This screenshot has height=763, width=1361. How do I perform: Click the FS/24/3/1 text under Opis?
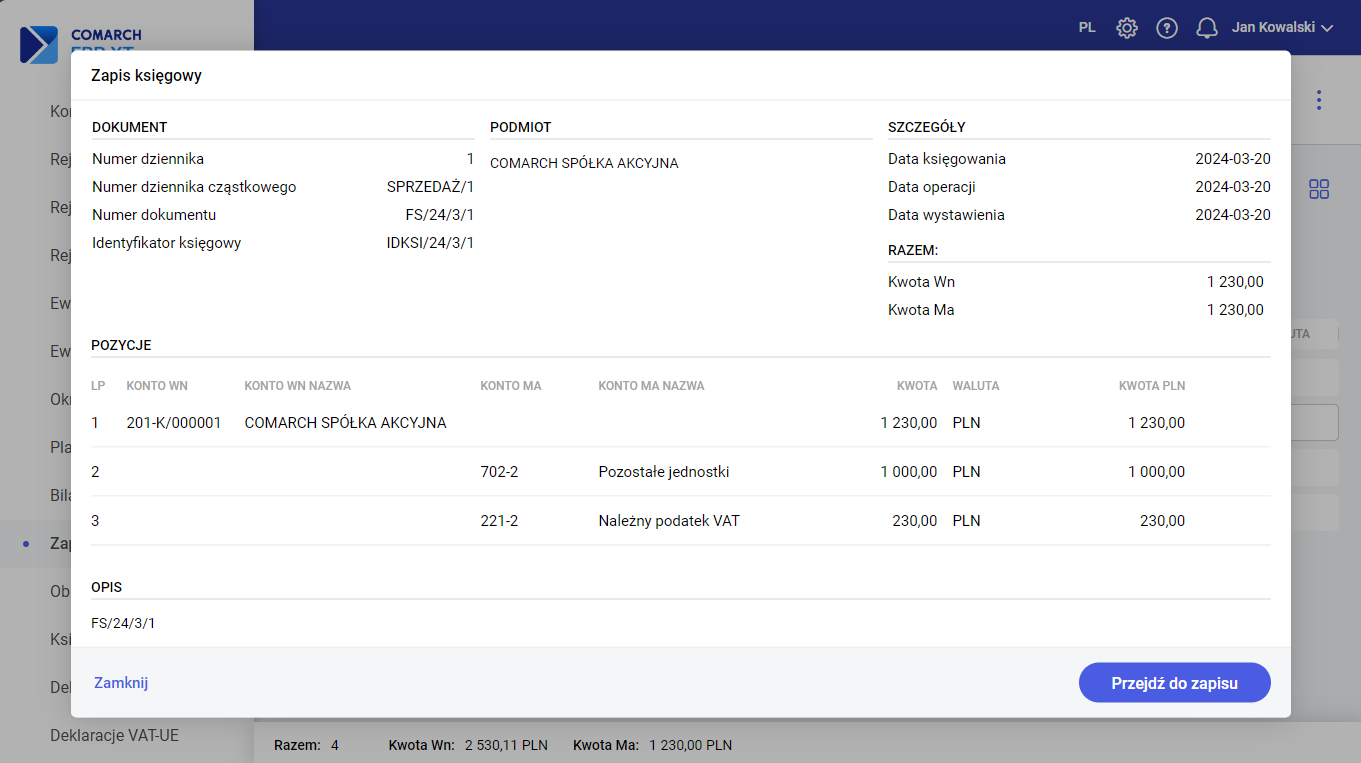coord(123,623)
